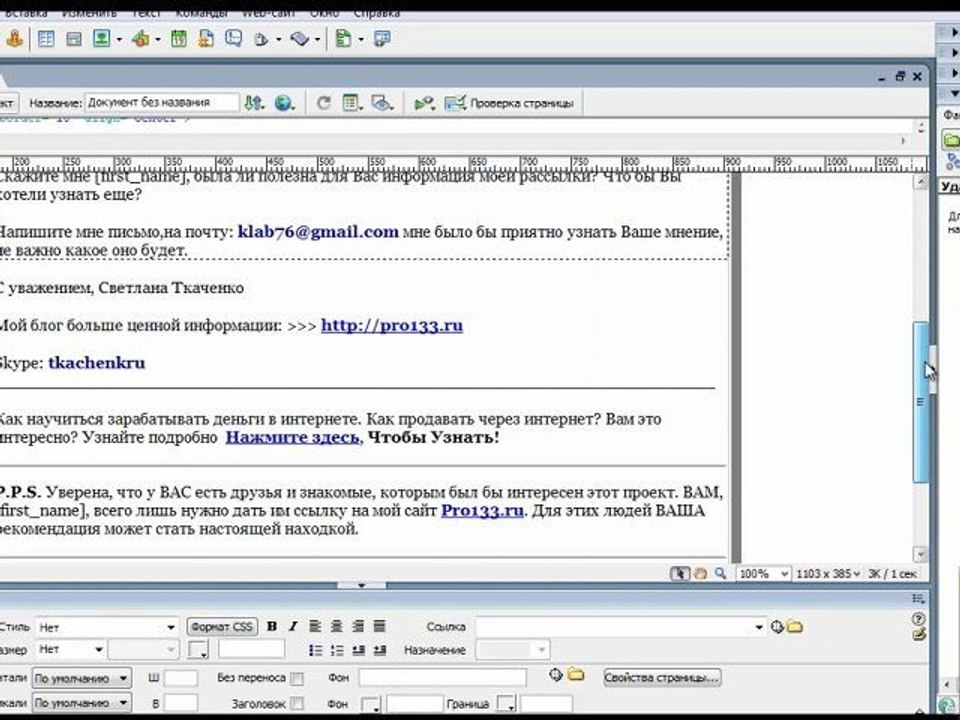960x720 pixels.
Task: Apply italic formatting with I
Action: click(293, 626)
